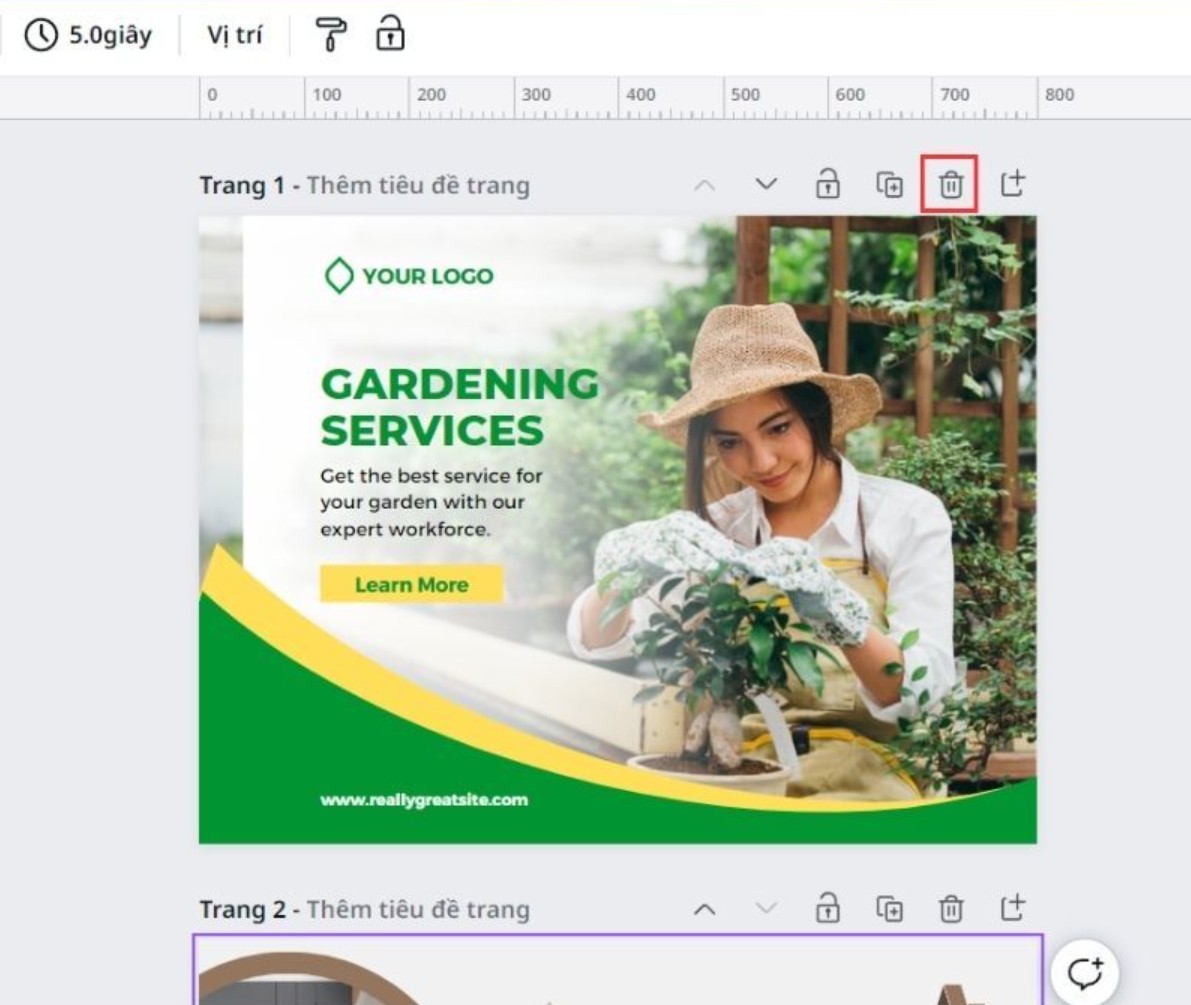Click the copy style paint roller icon

329,35
